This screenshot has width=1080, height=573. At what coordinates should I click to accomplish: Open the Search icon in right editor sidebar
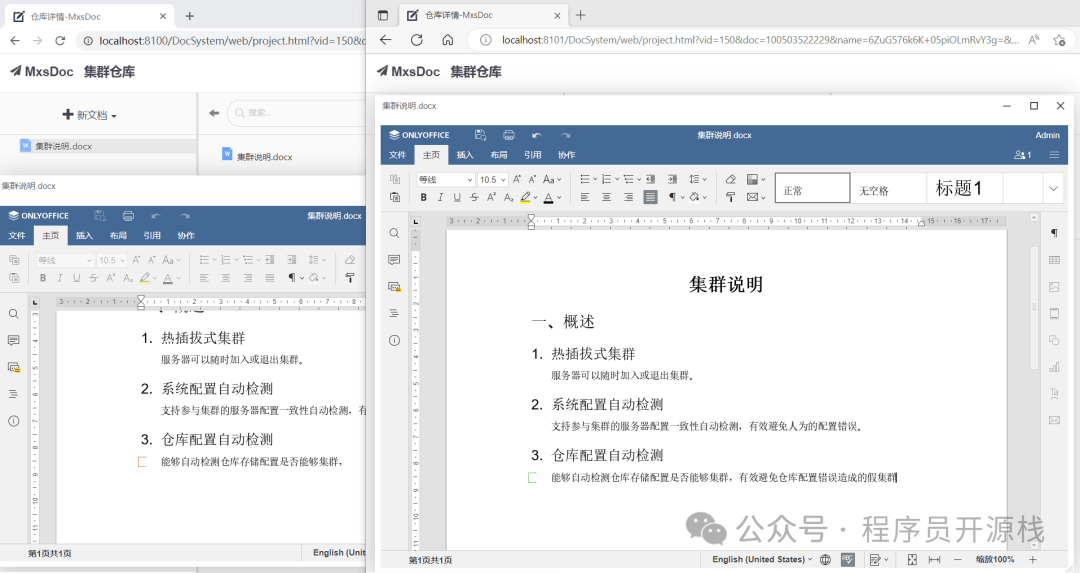[x=394, y=233]
